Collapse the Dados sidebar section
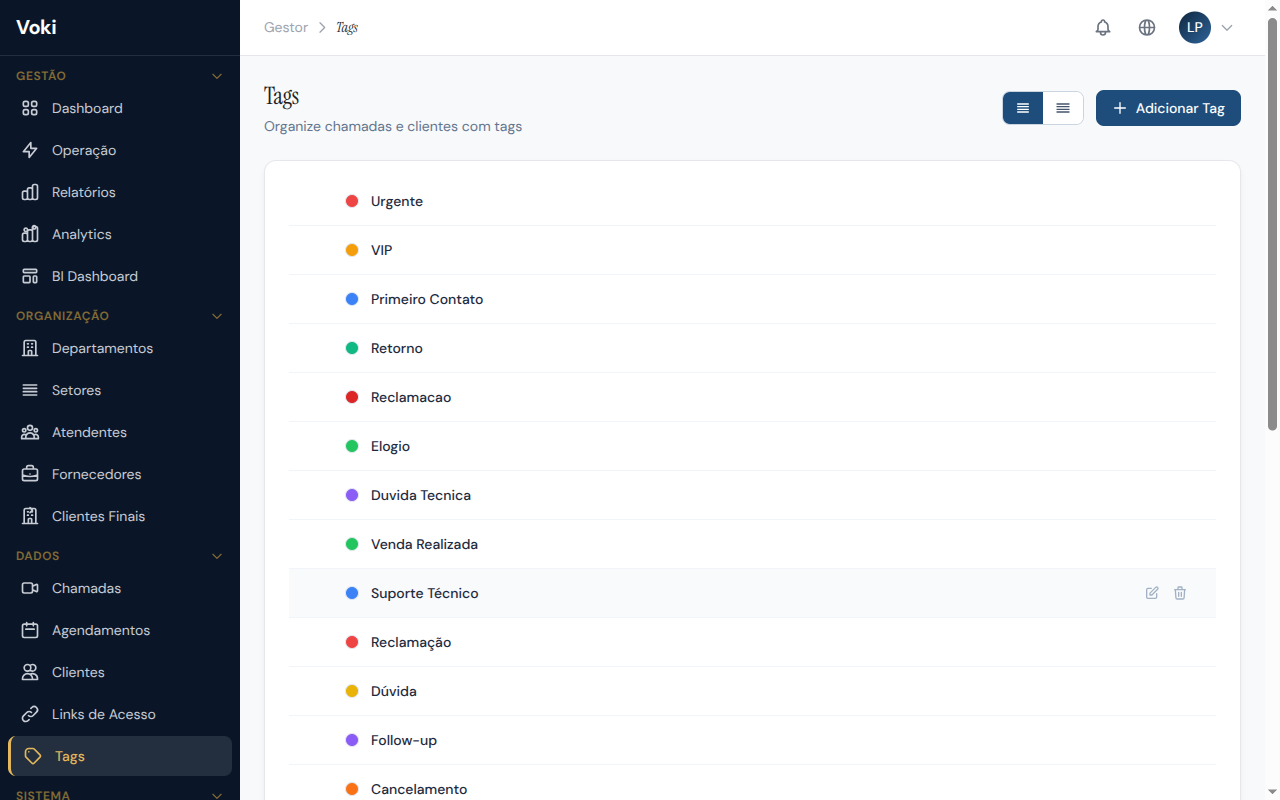This screenshot has height=800, width=1280. tap(217, 556)
